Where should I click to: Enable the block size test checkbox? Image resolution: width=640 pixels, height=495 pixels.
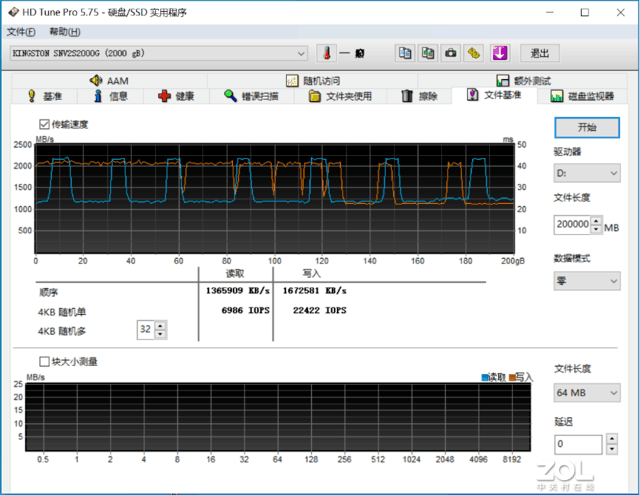tap(44, 361)
